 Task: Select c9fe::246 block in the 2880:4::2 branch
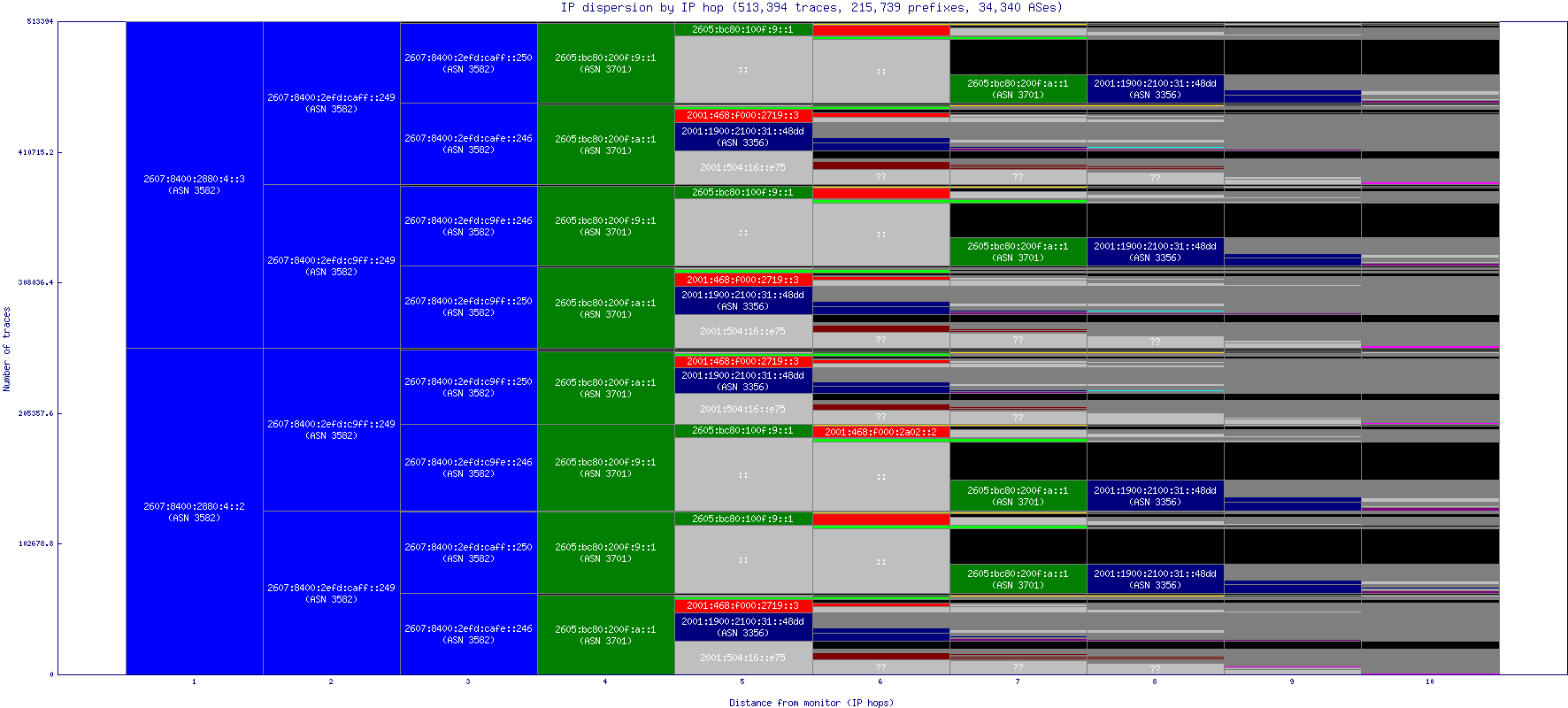[469, 468]
